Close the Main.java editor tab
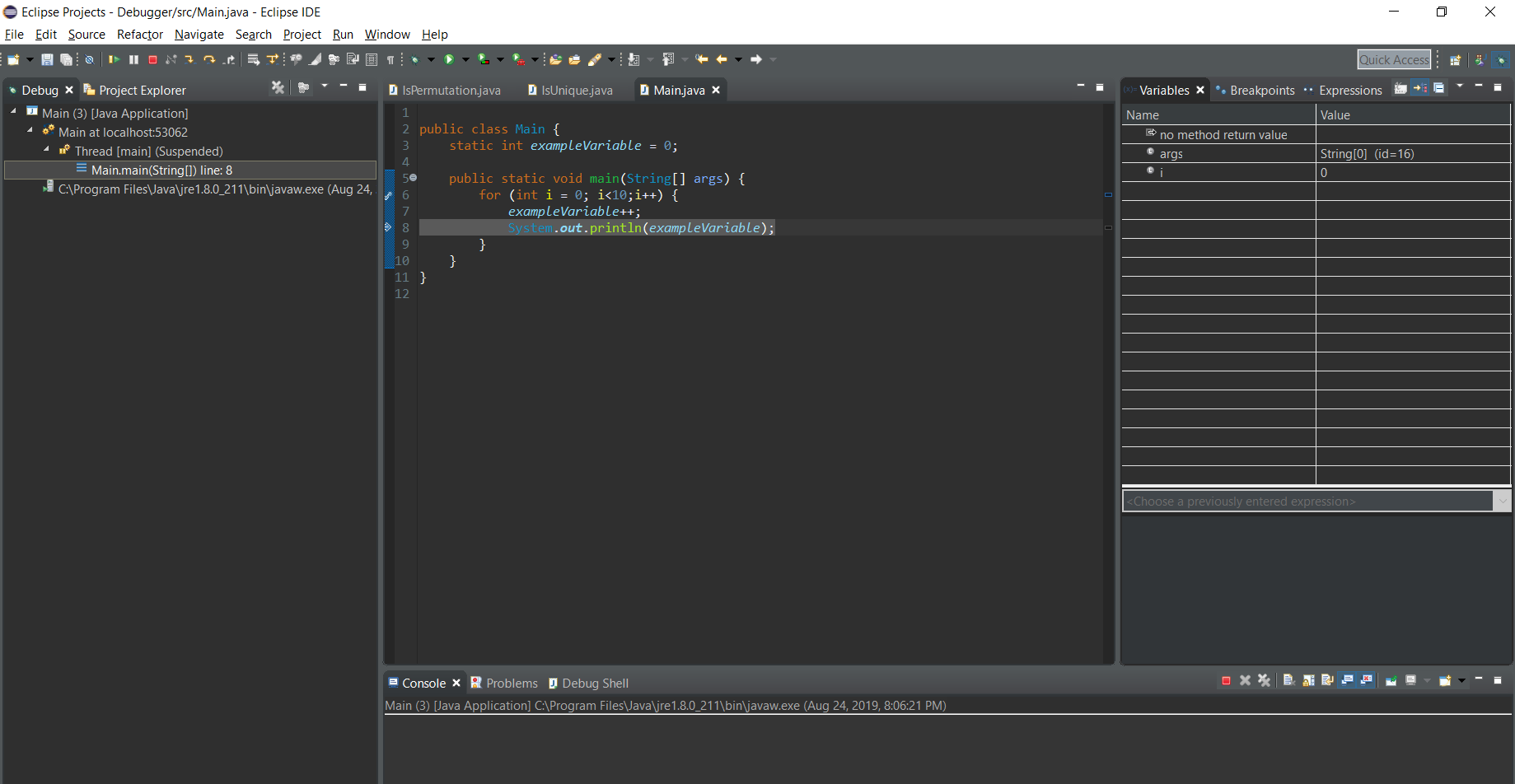The width and height of the screenshot is (1515, 784). pos(716,90)
